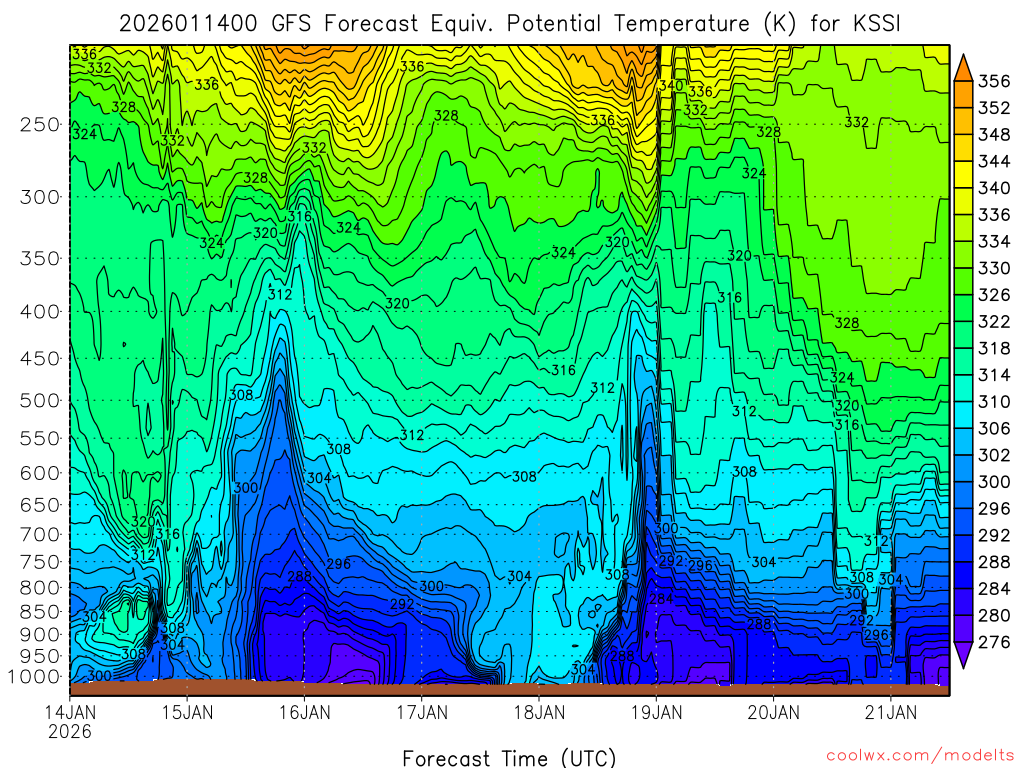This screenshot has width=1024, height=768.
Task: Click the 350 pressure-axis label
Action: [x=40, y=258]
